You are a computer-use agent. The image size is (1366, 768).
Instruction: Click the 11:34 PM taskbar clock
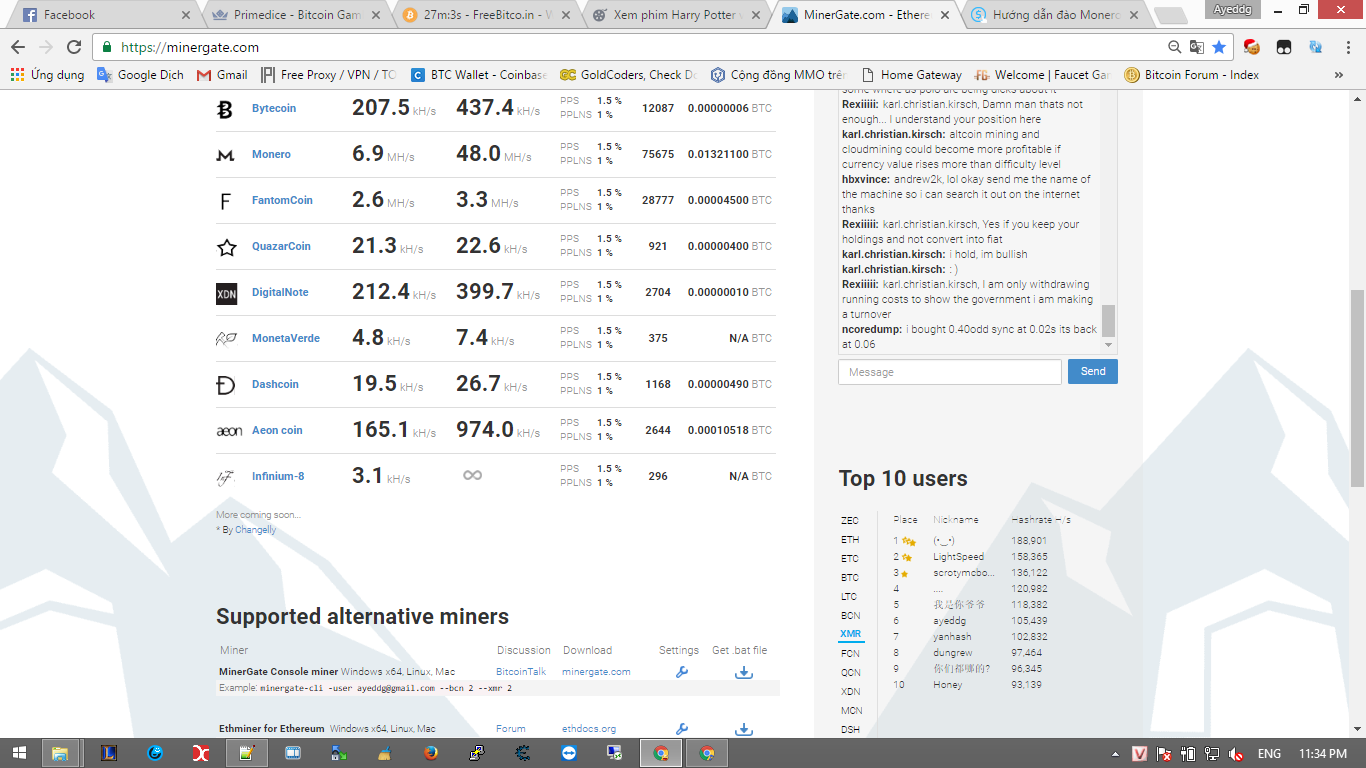point(1323,754)
